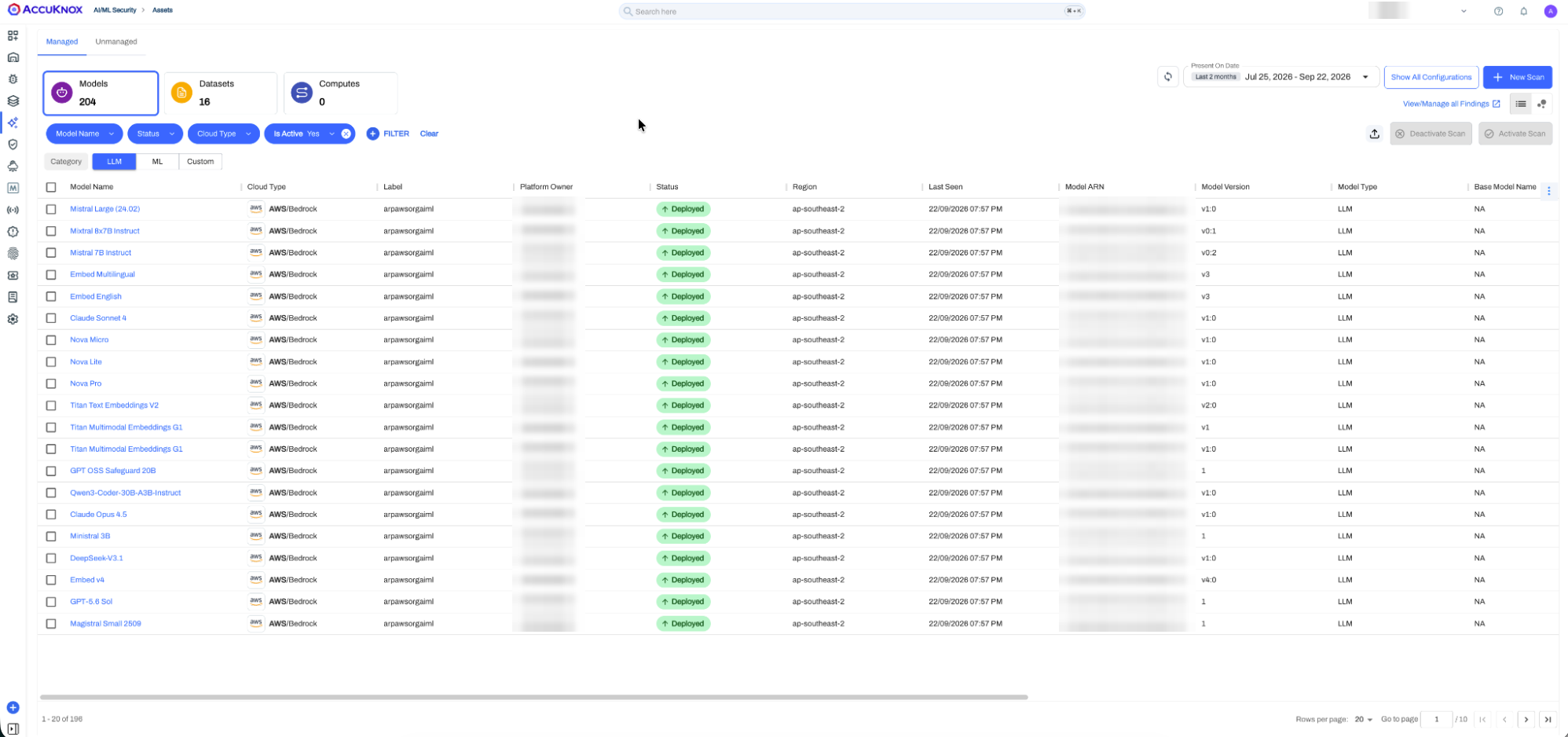Open the rows per page dropdown
1568x737 pixels.
(x=1363, y=719)
